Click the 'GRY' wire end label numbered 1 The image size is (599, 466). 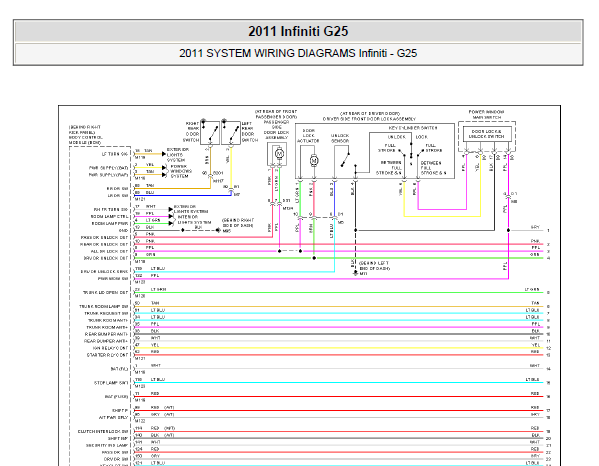[535, 227]
